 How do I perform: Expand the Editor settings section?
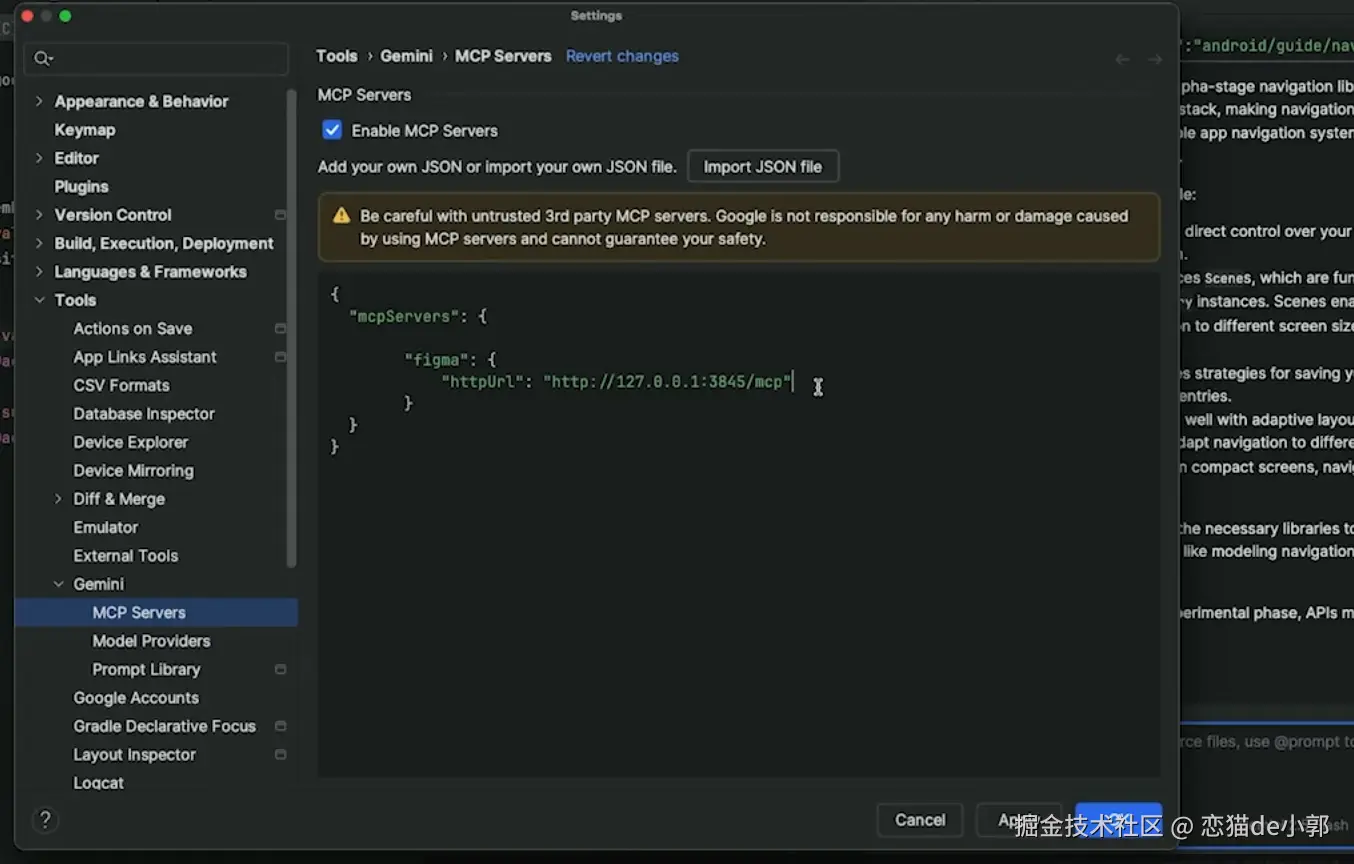click(39, 158)
